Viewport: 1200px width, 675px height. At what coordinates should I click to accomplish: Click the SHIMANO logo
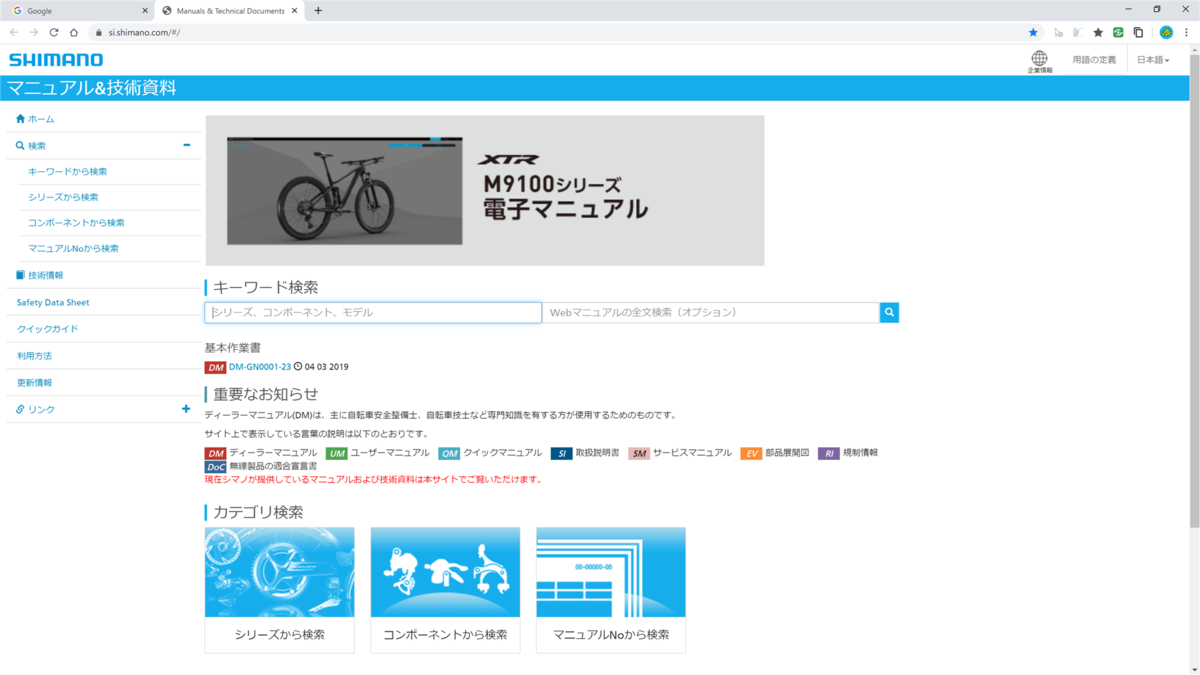[56, 60]
